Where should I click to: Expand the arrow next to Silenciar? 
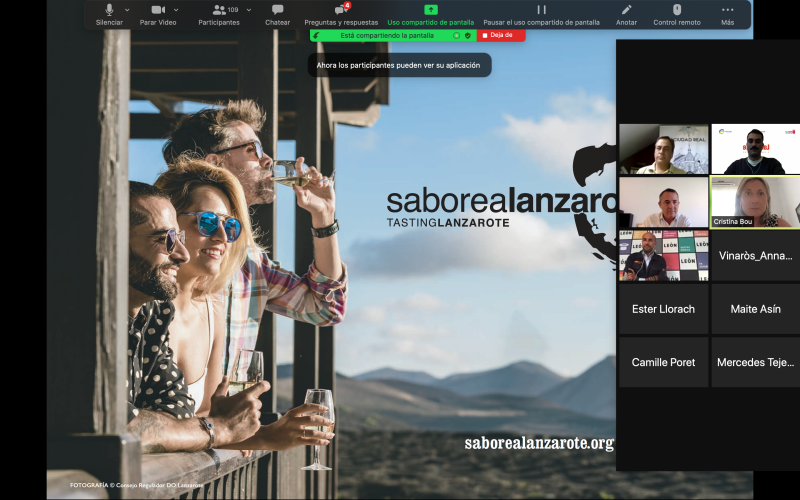127,10
